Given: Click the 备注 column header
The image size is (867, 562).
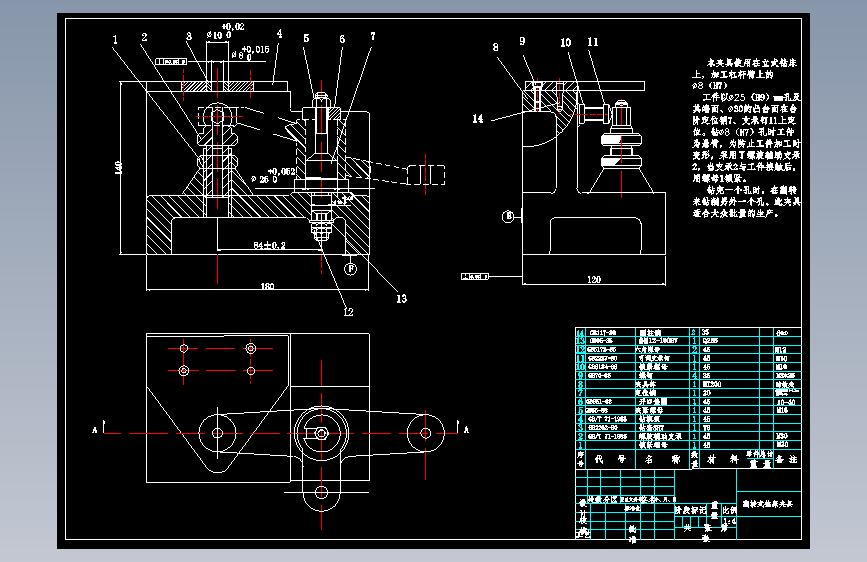Looking at the screenshot, I should [x=786, y=459].
